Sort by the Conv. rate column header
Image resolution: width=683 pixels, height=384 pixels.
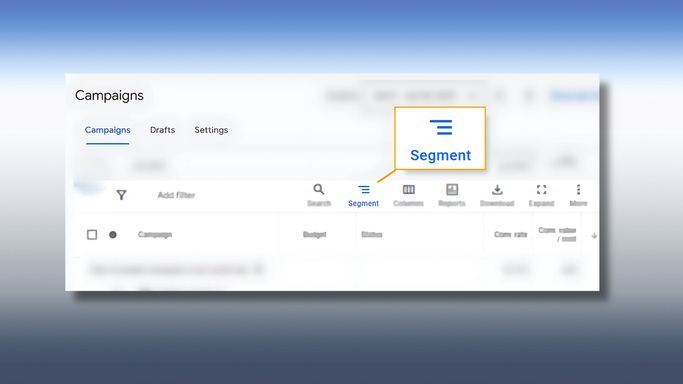pos(511,235)
